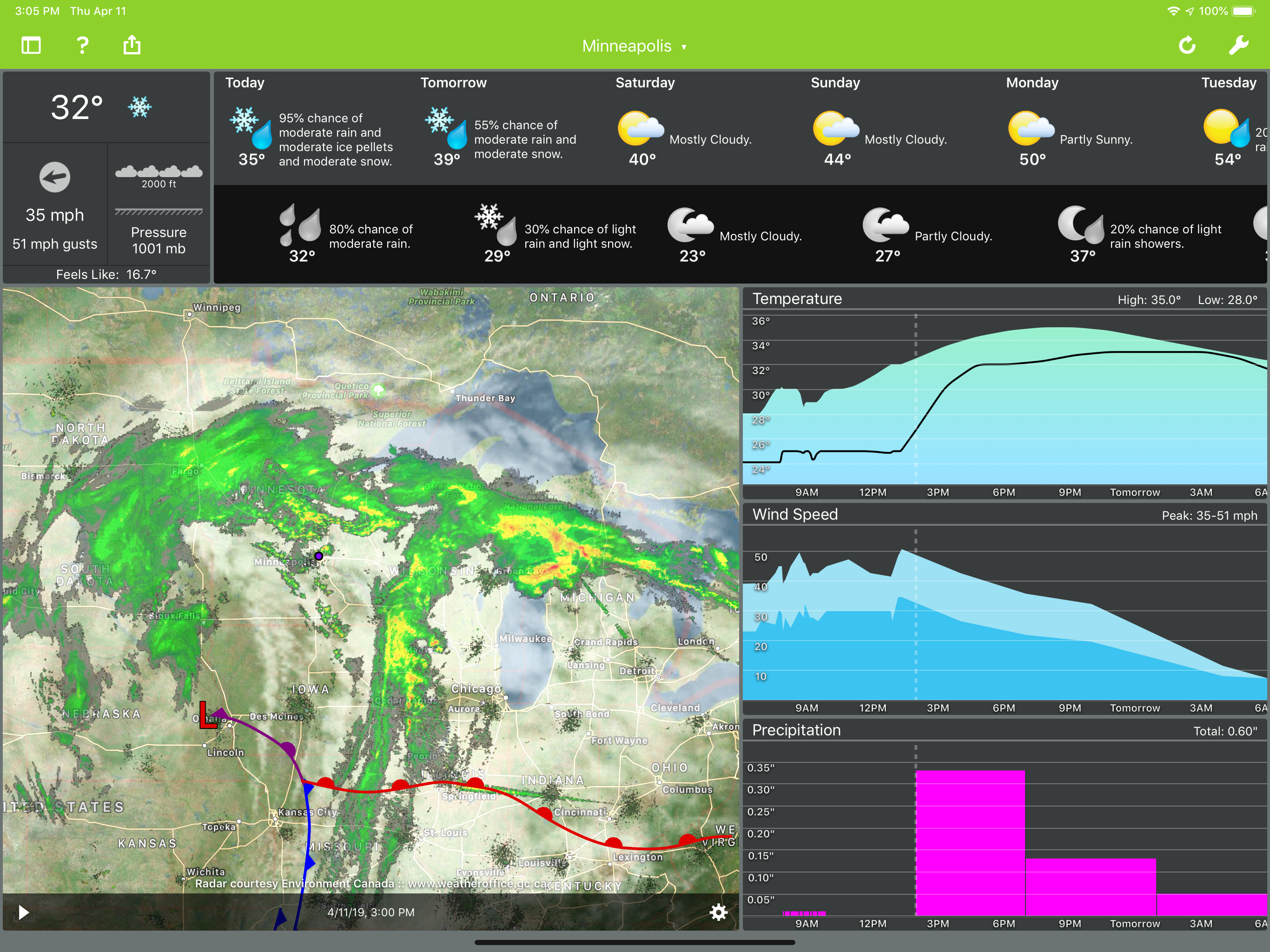The width and height of the screenshot is (1270, 952).
Task: Open the help question mark icon
Action: point(82,46)
